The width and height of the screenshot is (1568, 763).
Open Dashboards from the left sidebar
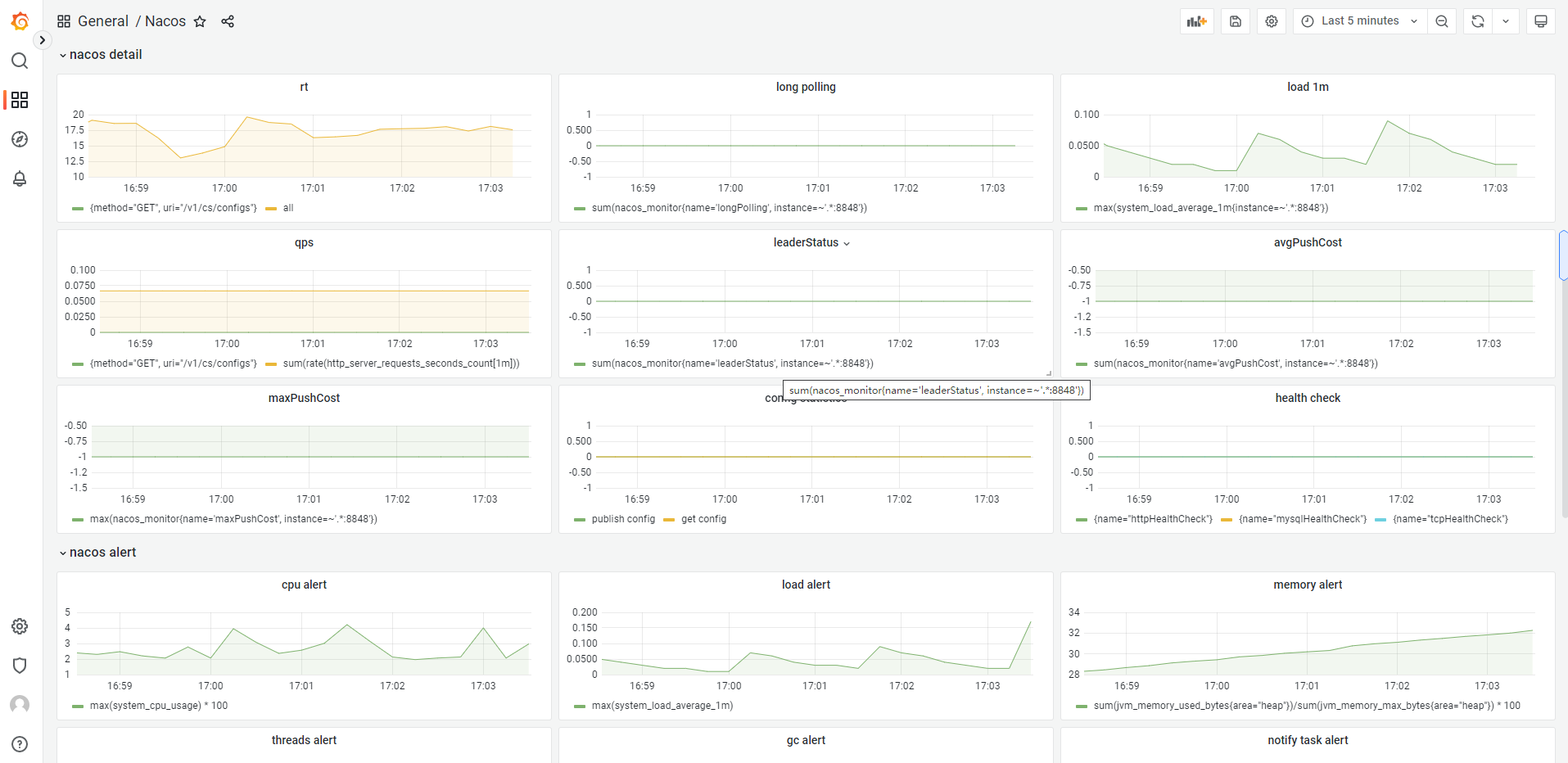click(20, 100)
